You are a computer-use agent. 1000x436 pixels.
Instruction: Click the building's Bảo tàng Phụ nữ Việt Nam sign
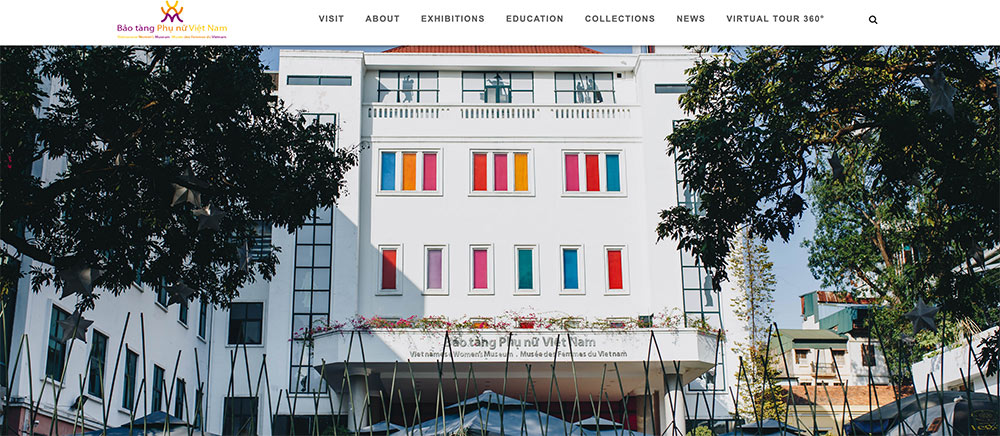coord(521,342)
